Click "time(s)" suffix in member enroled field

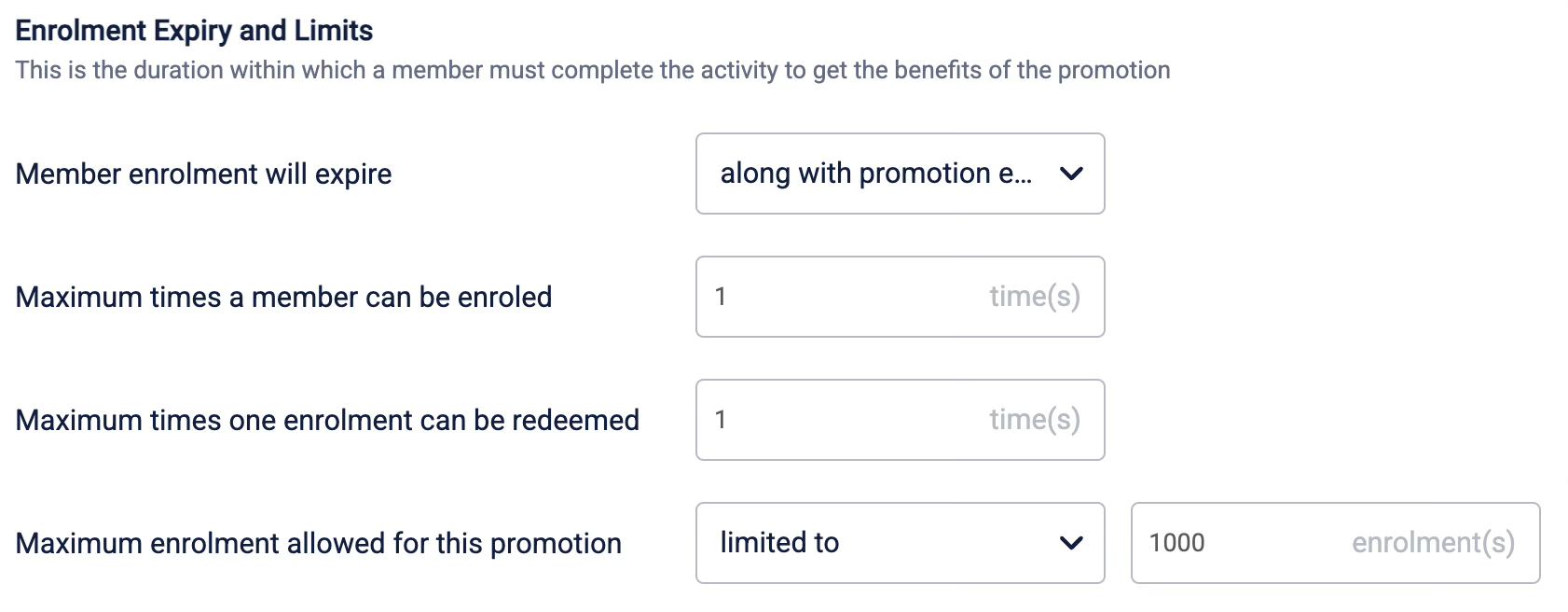coord(1034,297)
